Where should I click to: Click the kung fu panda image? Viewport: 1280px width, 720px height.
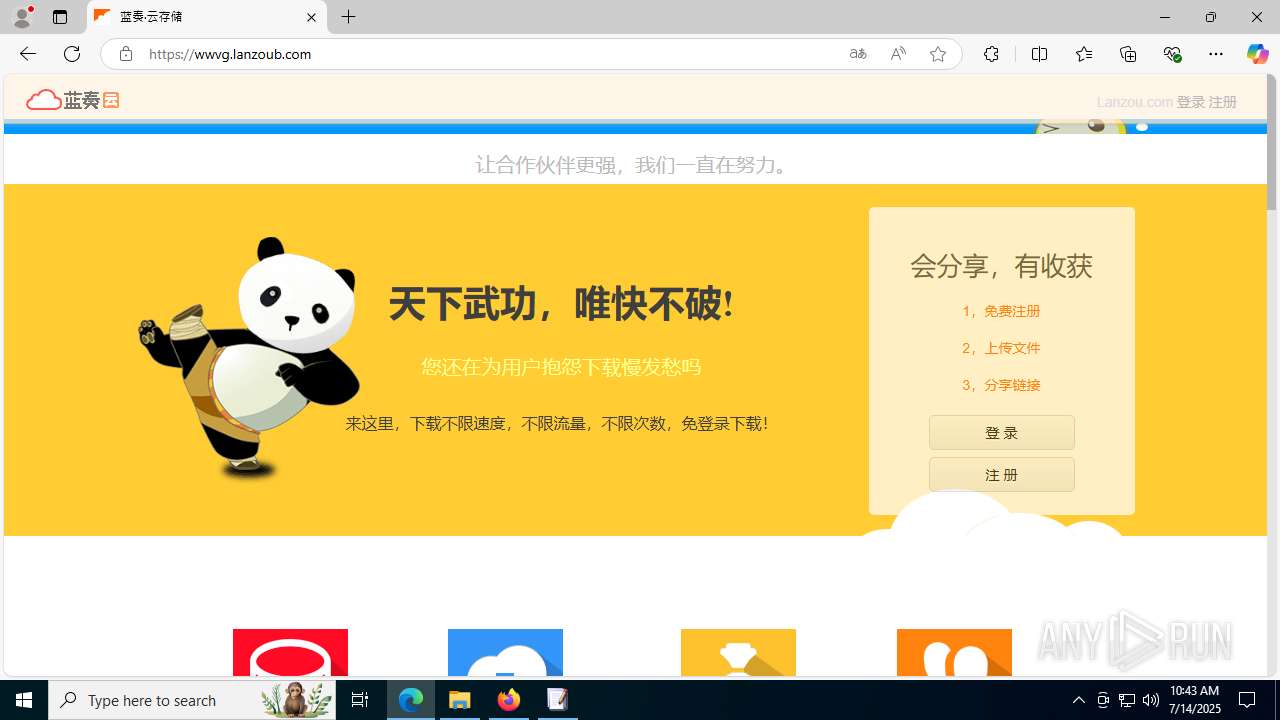tap(249, 358)
